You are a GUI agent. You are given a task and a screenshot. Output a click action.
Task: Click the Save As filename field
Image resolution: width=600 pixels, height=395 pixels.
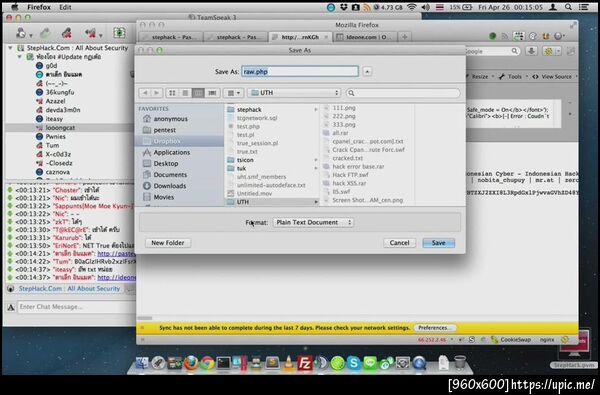pos(300,71)
